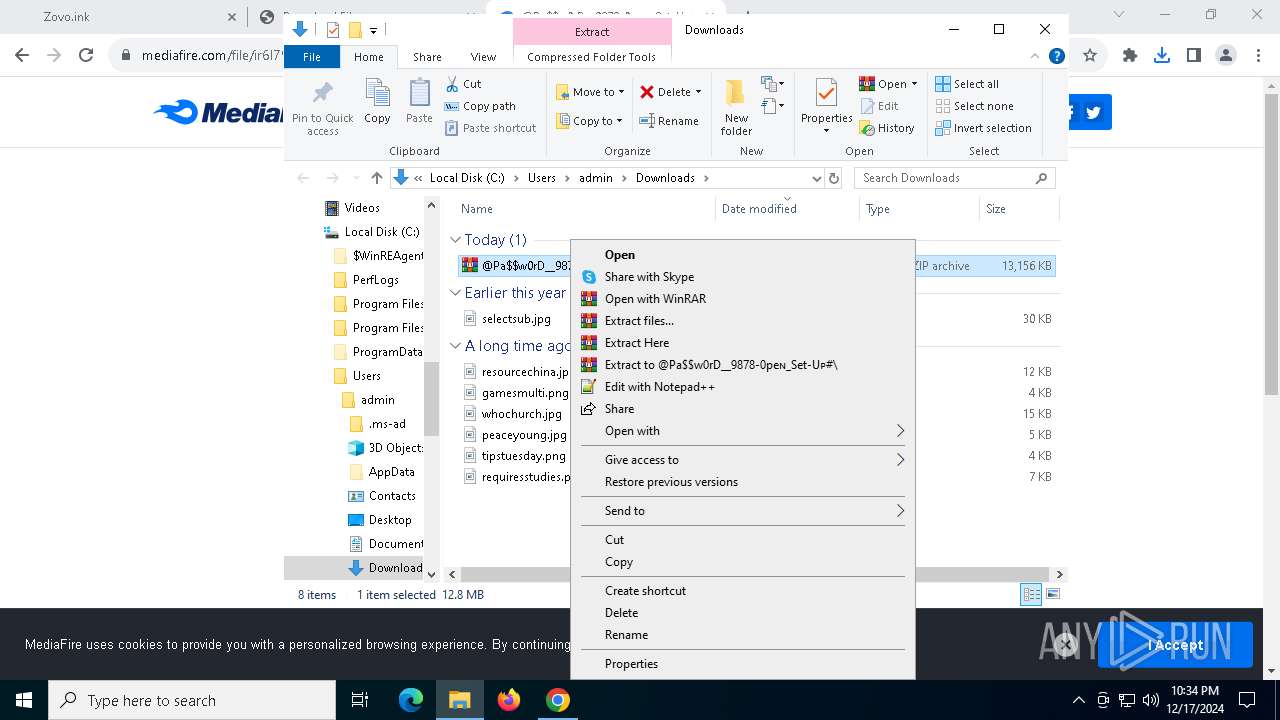Viewport: 1280px width, 720px height.
Task: Click the Copy ribbon icon
Action: (377, 103)
